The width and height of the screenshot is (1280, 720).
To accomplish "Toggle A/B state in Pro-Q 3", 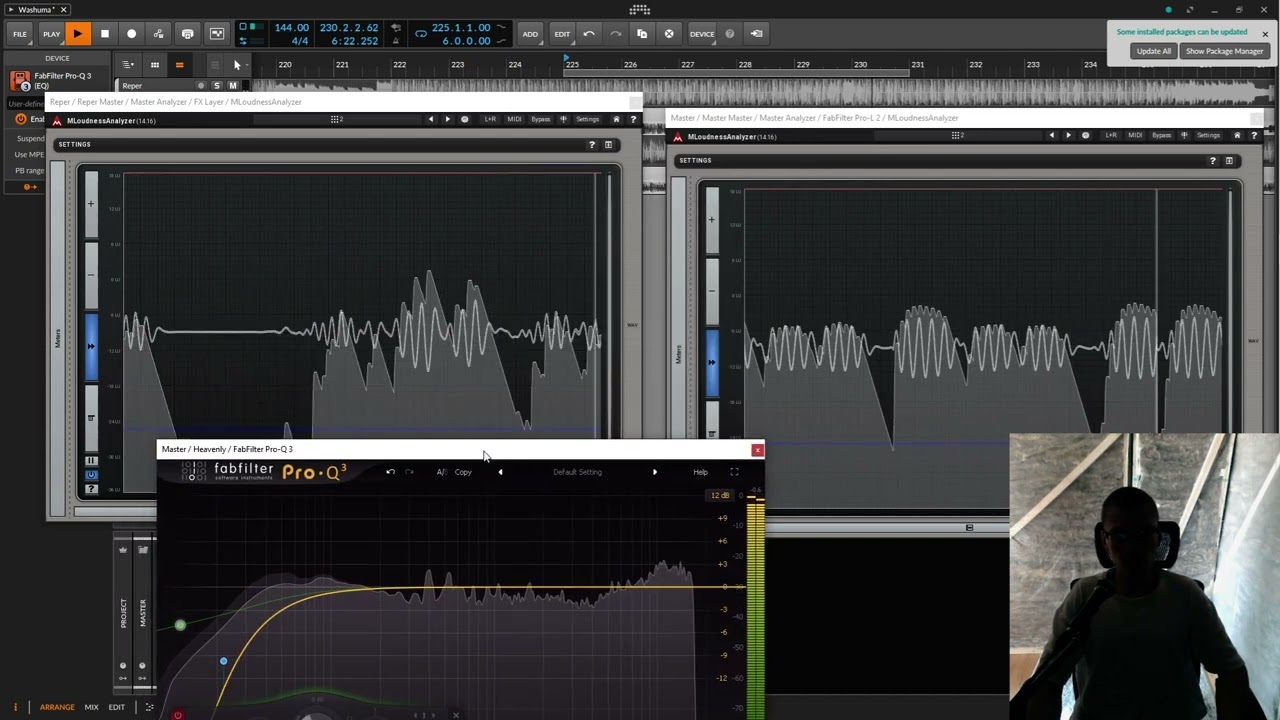I will point(441,472).
